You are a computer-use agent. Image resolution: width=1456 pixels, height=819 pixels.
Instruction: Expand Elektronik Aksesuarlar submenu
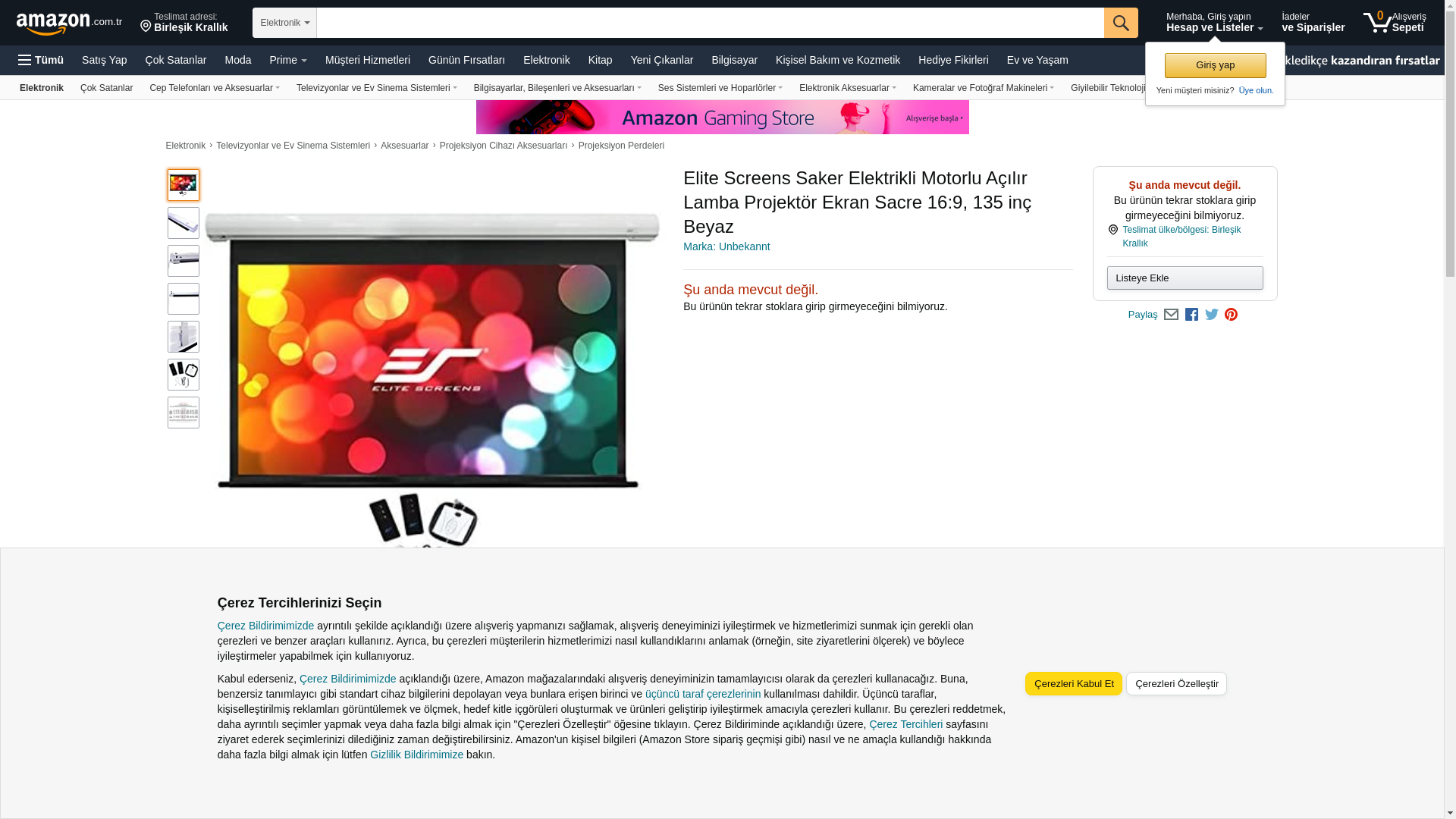point(848,88)
